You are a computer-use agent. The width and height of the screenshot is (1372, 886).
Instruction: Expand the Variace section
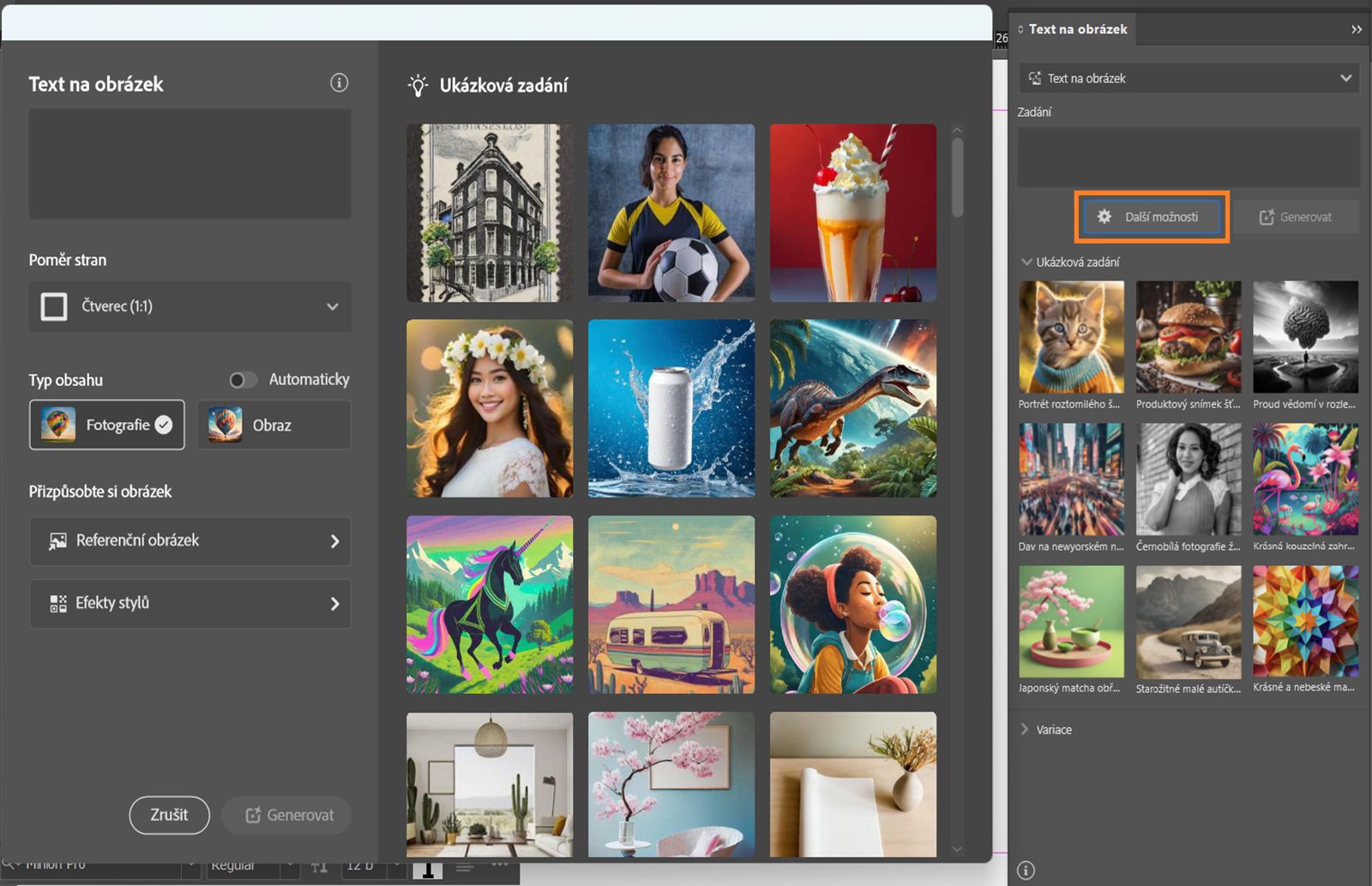pyautogui.click(x=1026, y=729)
